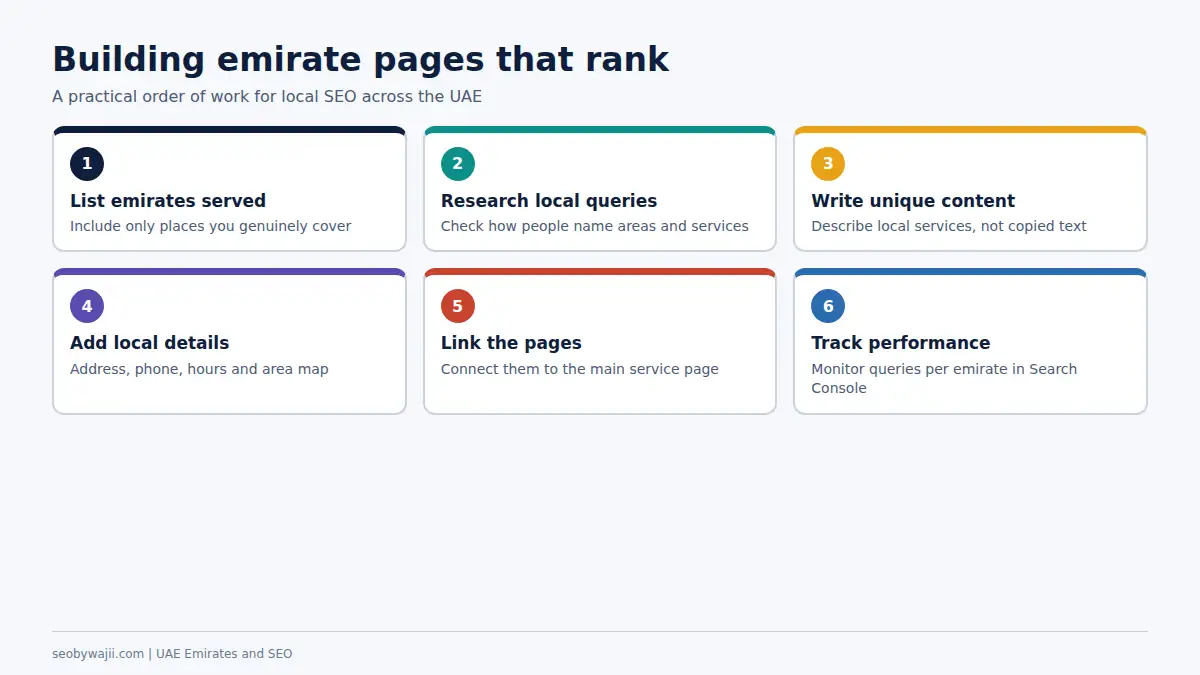The width and height of the screenshot is (1200, 675).
Task: Click the number 6 blue circle badge
Action: point(828,306)
